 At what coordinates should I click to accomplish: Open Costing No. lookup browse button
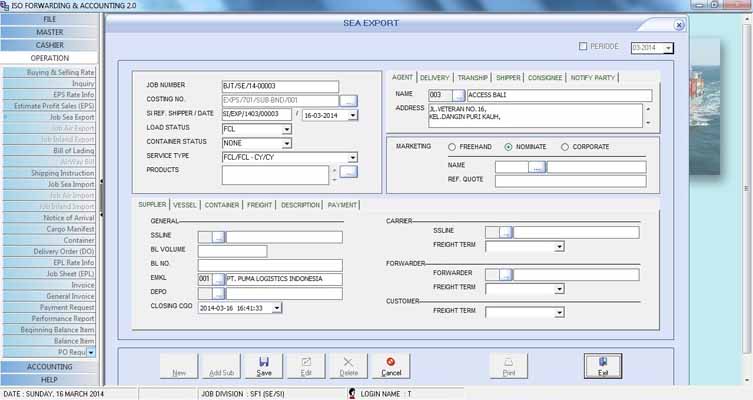348,101
